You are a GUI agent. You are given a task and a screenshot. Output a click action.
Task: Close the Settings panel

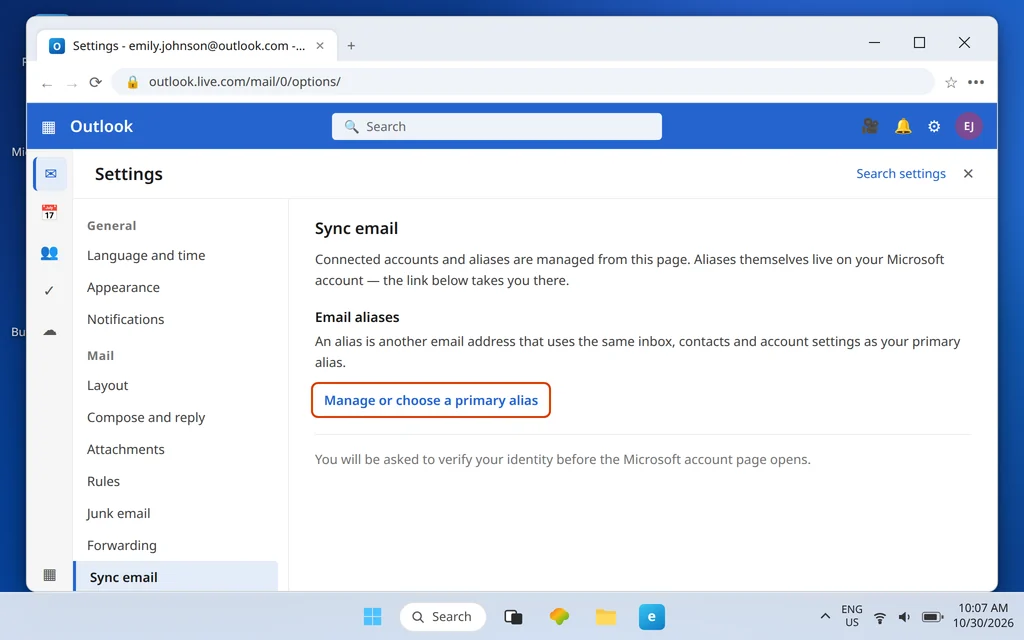[x=968, y=174]
